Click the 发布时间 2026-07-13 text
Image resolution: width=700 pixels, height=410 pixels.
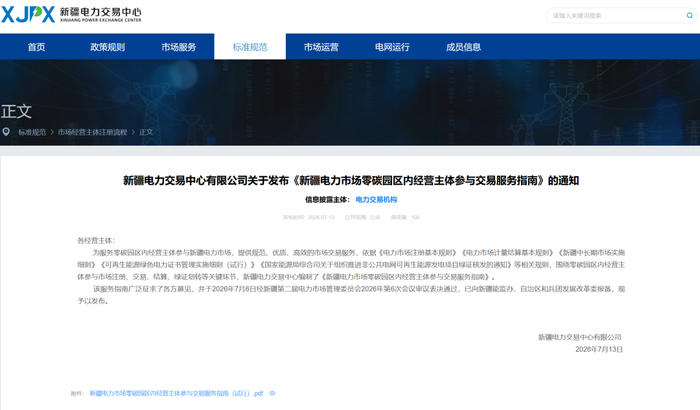pos(308,218)
